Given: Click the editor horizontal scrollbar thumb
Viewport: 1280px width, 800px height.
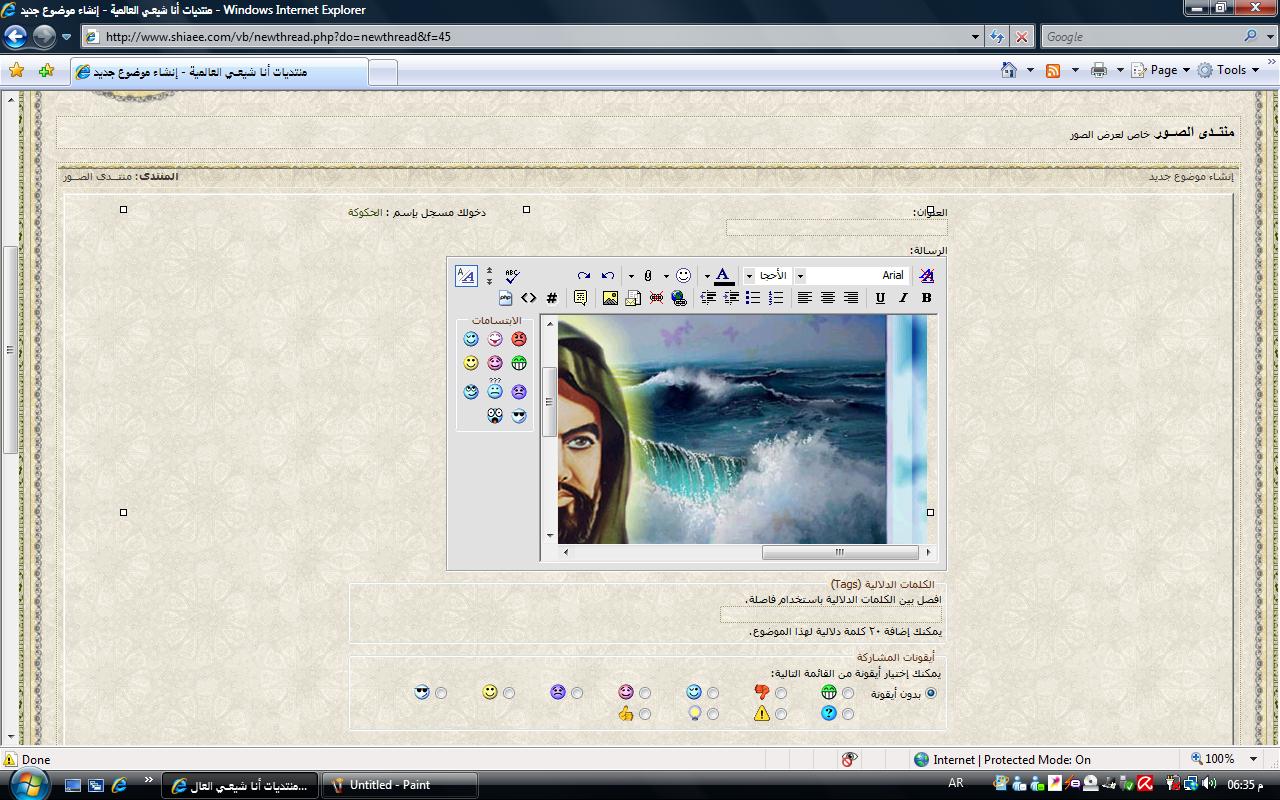Looking at the screenshot, I should 840,552.
